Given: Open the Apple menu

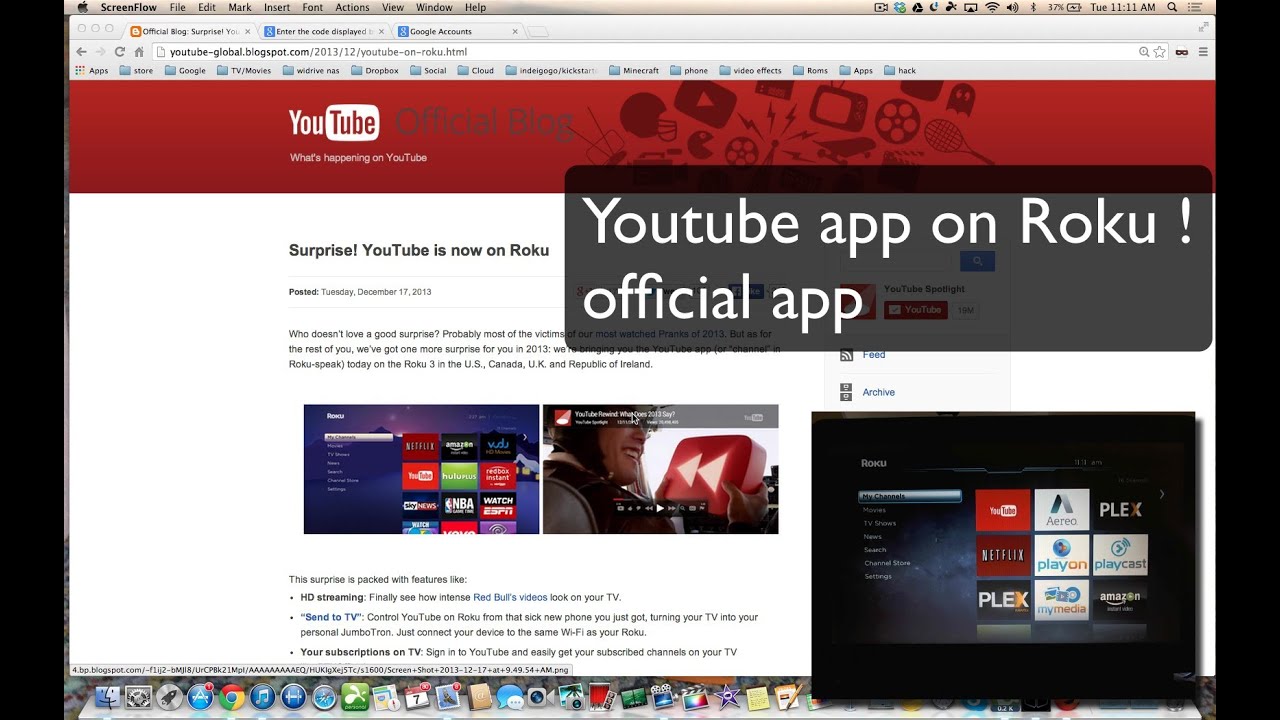Looking at the screenshot, I should coord(83,7).
